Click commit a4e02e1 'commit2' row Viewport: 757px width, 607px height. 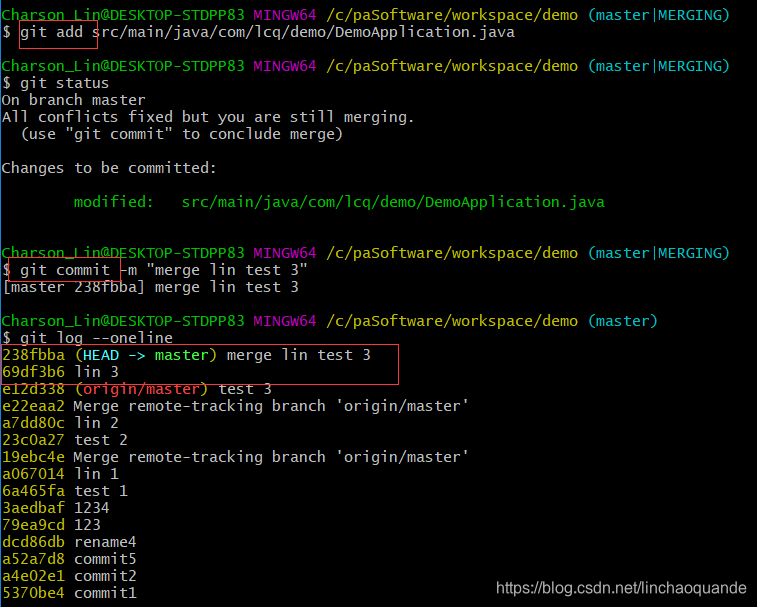tap(69, 576)
